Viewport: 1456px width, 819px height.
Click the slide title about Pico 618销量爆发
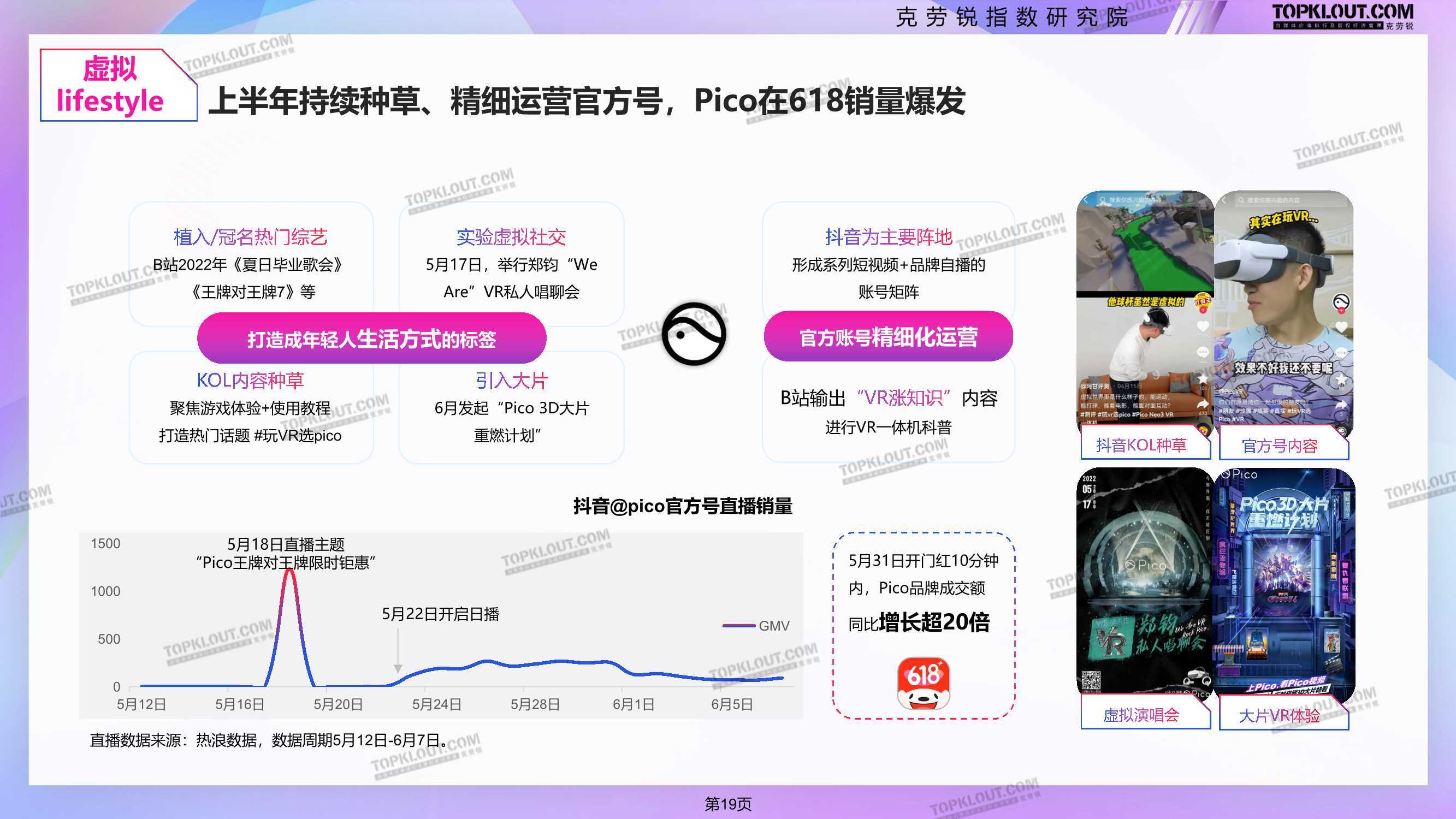tap(587, 100)
